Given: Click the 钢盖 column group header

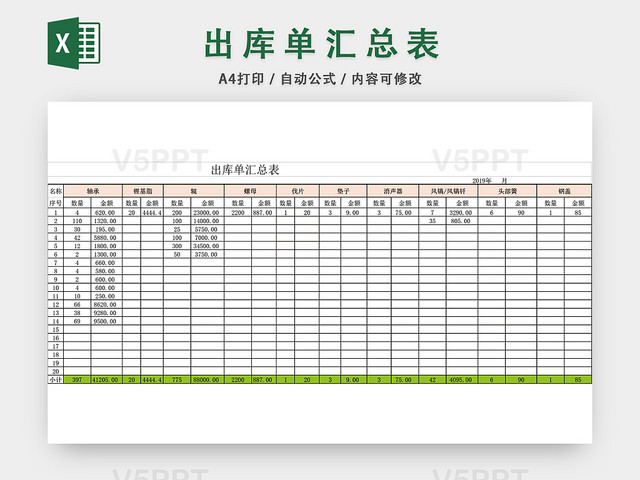Looking at the screenshot, I should (x=564, y=191).
